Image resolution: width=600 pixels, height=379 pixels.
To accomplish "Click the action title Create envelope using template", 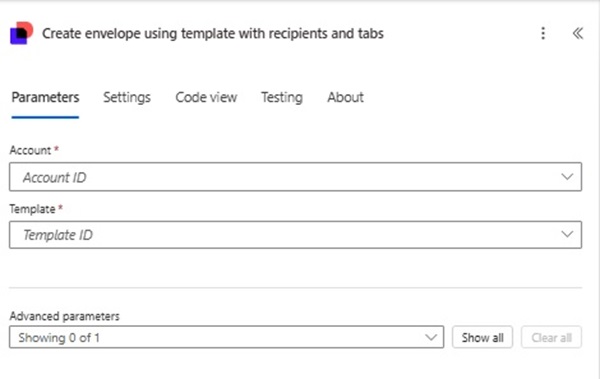I will pos(213,34).
